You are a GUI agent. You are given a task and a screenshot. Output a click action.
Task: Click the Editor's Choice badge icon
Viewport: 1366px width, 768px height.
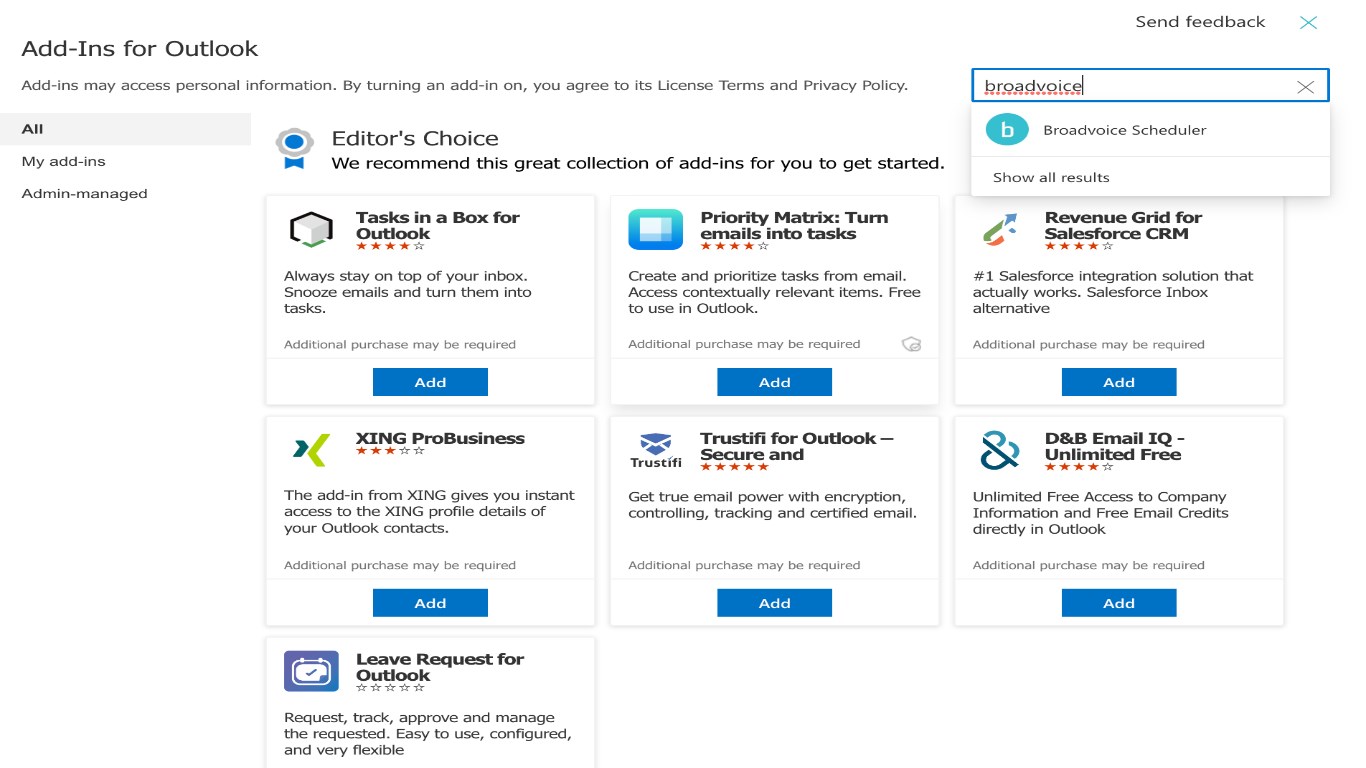(x=294, y=148)
